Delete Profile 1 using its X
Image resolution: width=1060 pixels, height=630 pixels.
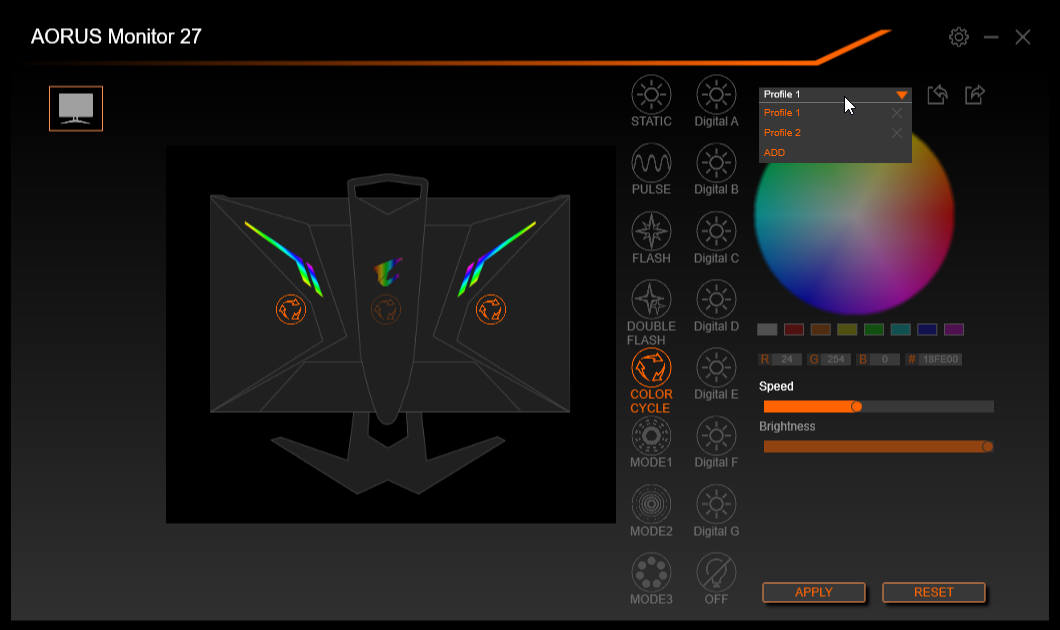click(x=896, y=113)
